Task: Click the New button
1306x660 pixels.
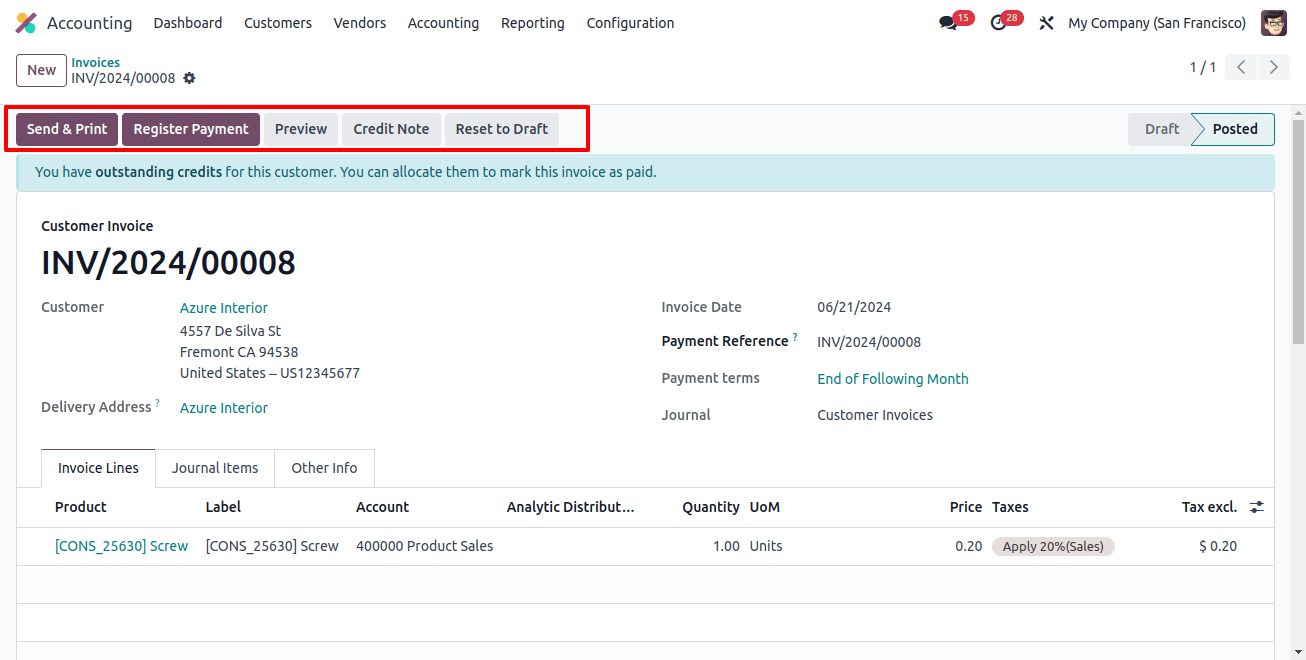Action: [x=42, y=70]
